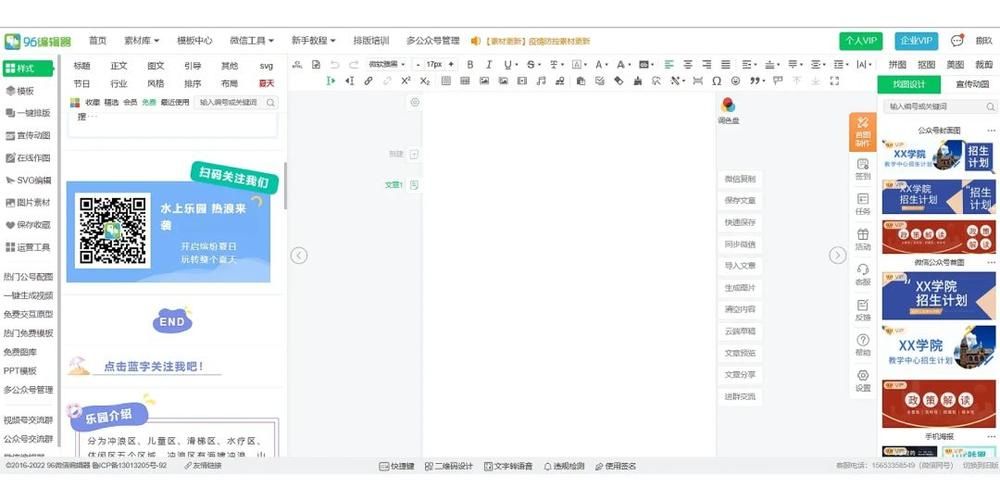The width and height of the screenshot is (1000, 500).
Task: Click the 同步微信 button
Action: point(740,244)
